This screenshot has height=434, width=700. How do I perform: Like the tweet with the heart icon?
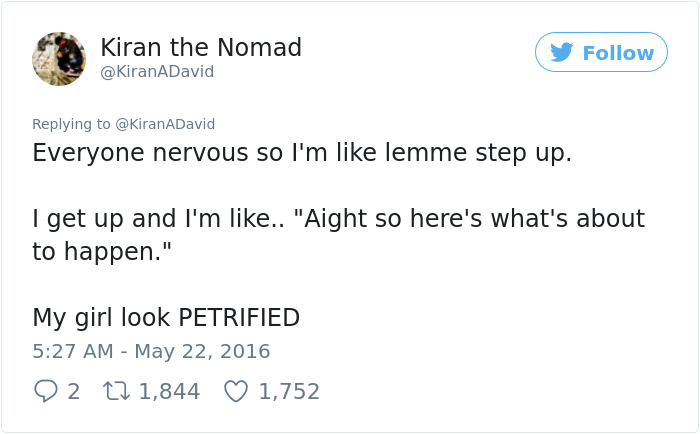point(236,391)
